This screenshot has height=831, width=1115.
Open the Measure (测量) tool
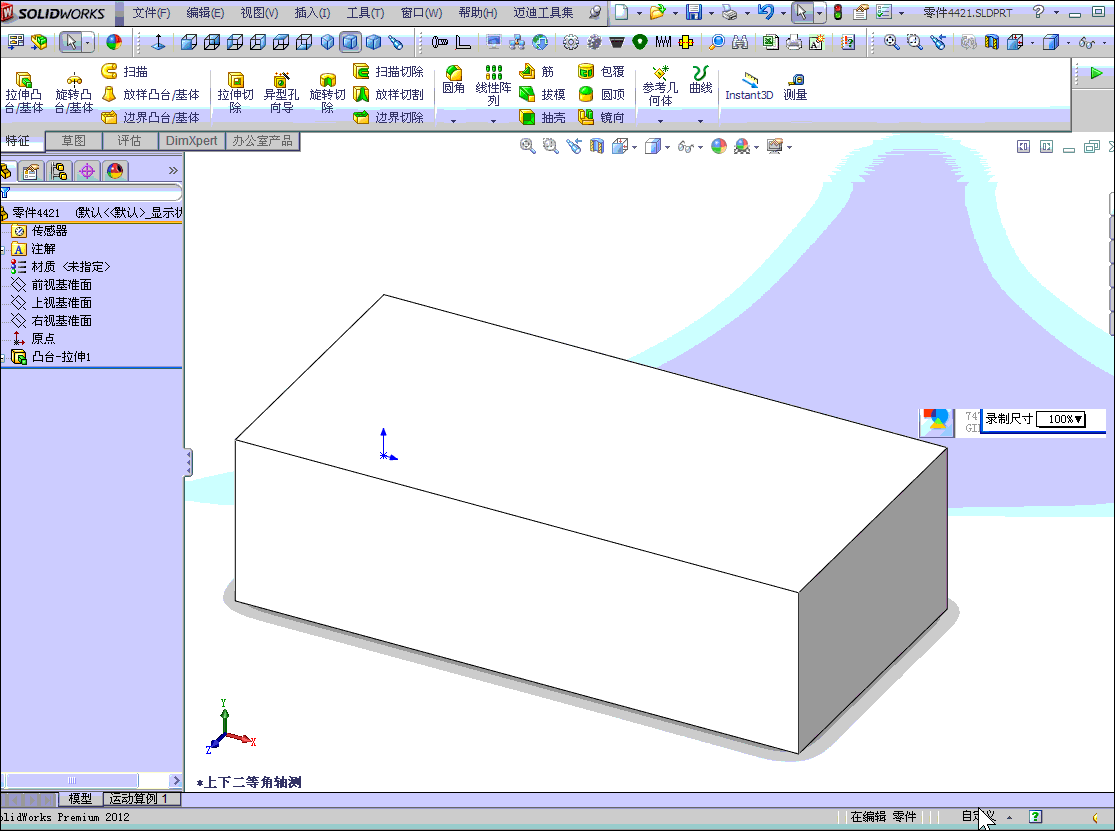tap(795, 87)
